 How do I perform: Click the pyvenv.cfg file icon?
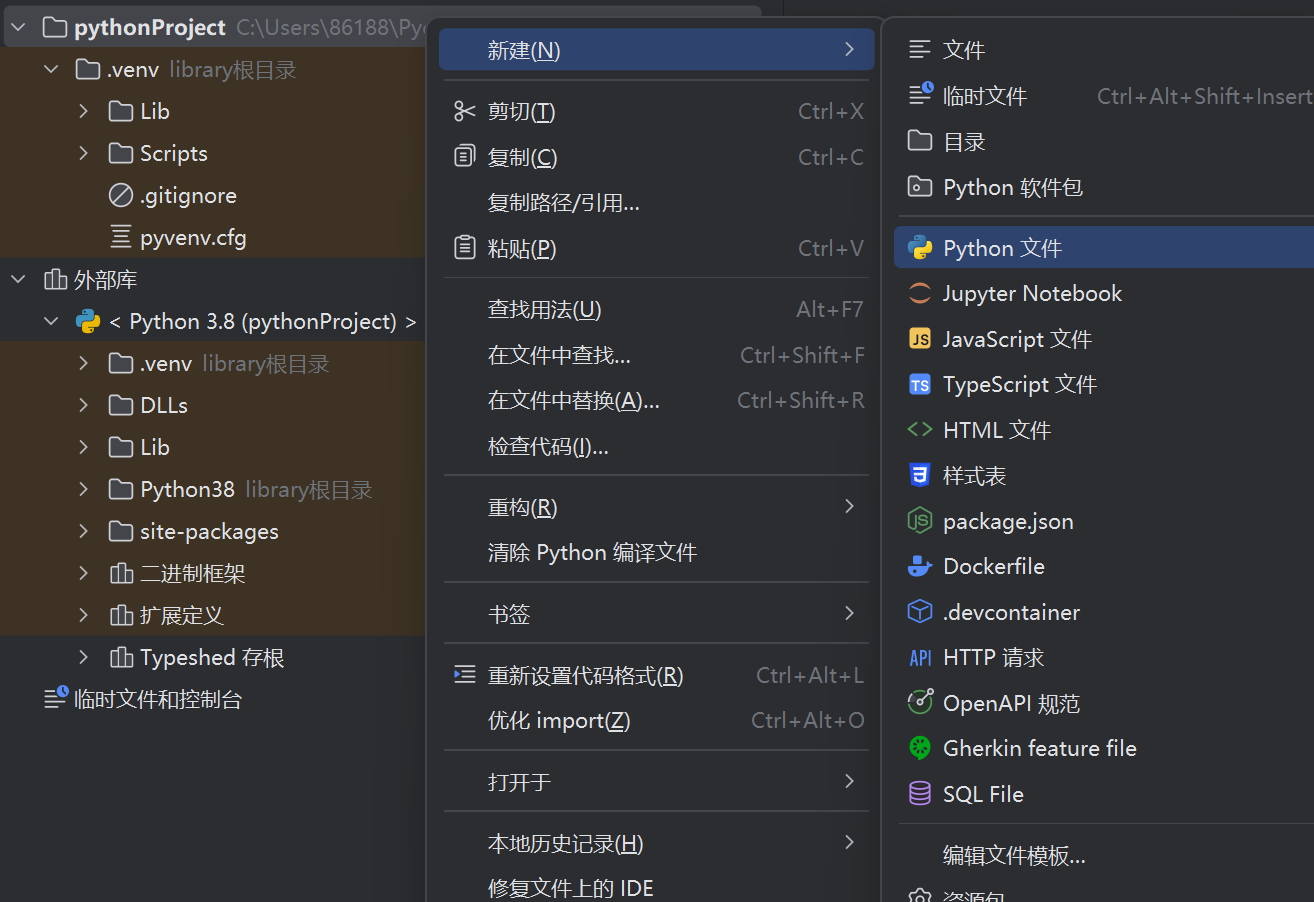[x=121, y=238]
